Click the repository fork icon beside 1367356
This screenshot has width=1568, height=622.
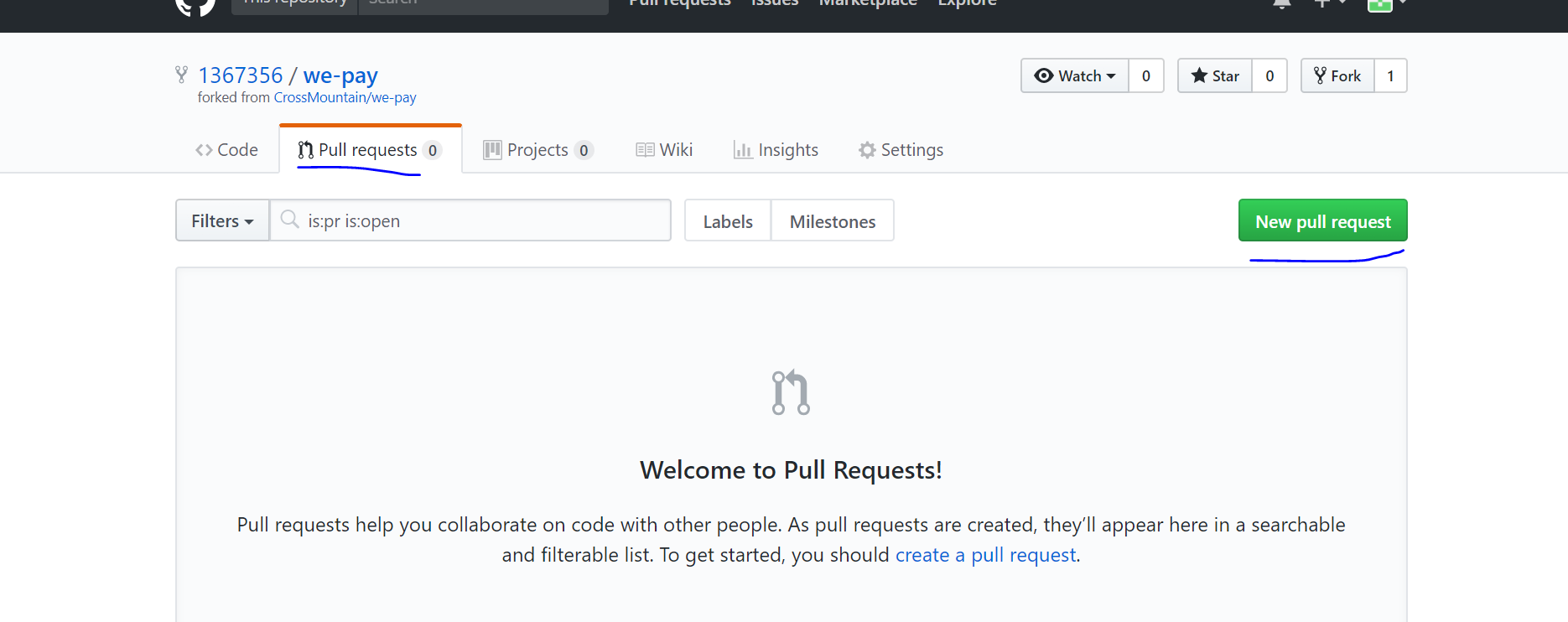coord(181,75)
